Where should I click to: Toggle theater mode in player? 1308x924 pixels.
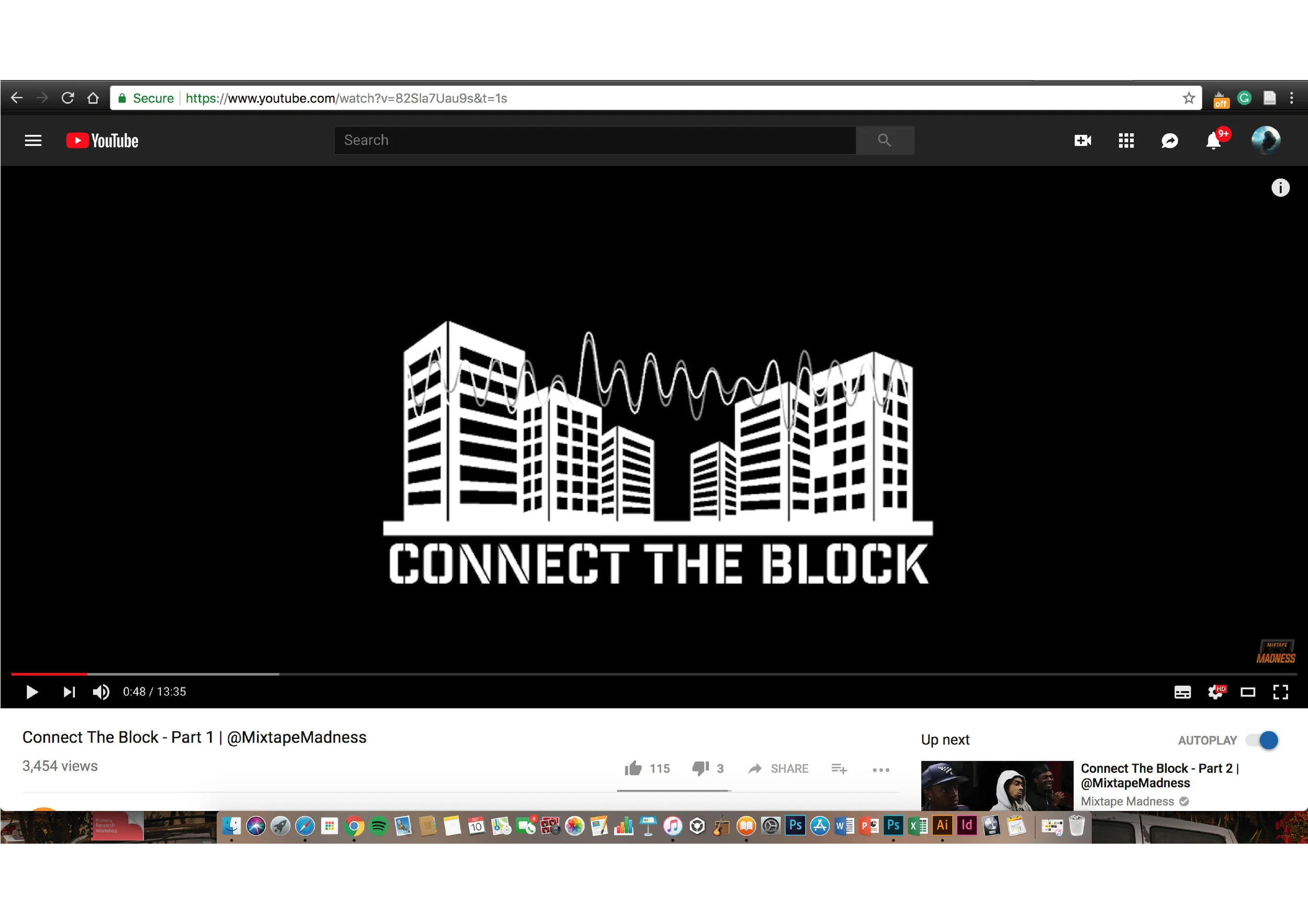coord(1248,692)
